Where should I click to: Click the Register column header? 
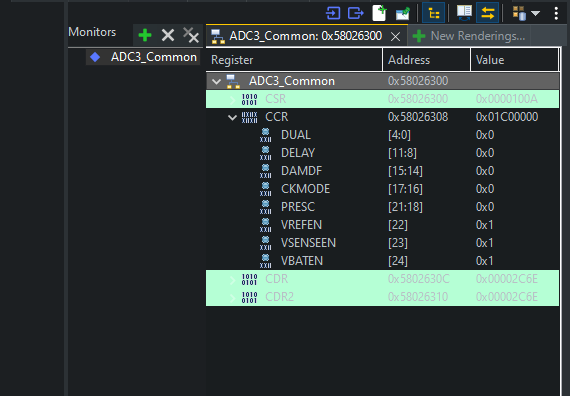click(x=294, y=60)
